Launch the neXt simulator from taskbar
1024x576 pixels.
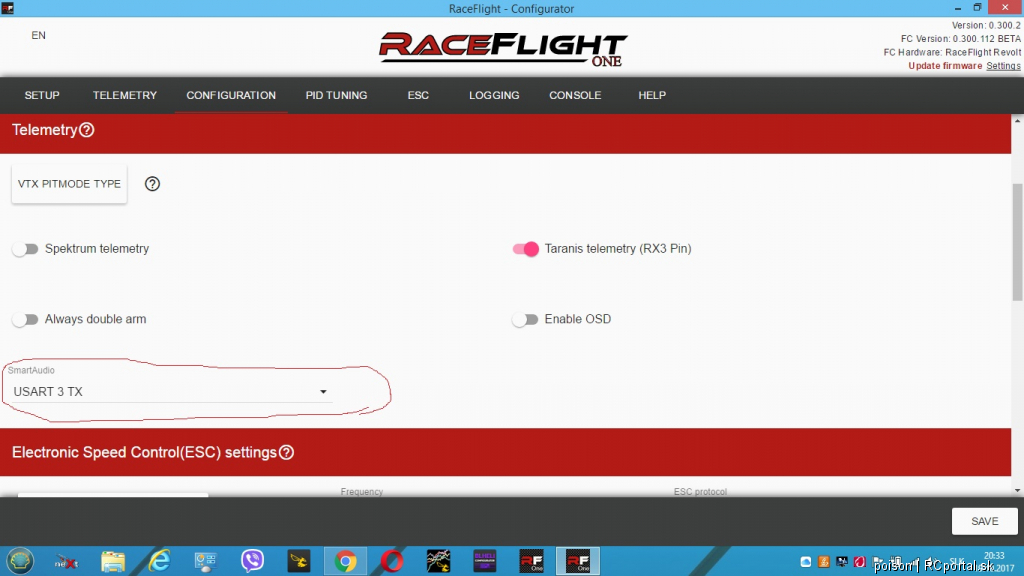pyautogui.click(x=66, y=561)
